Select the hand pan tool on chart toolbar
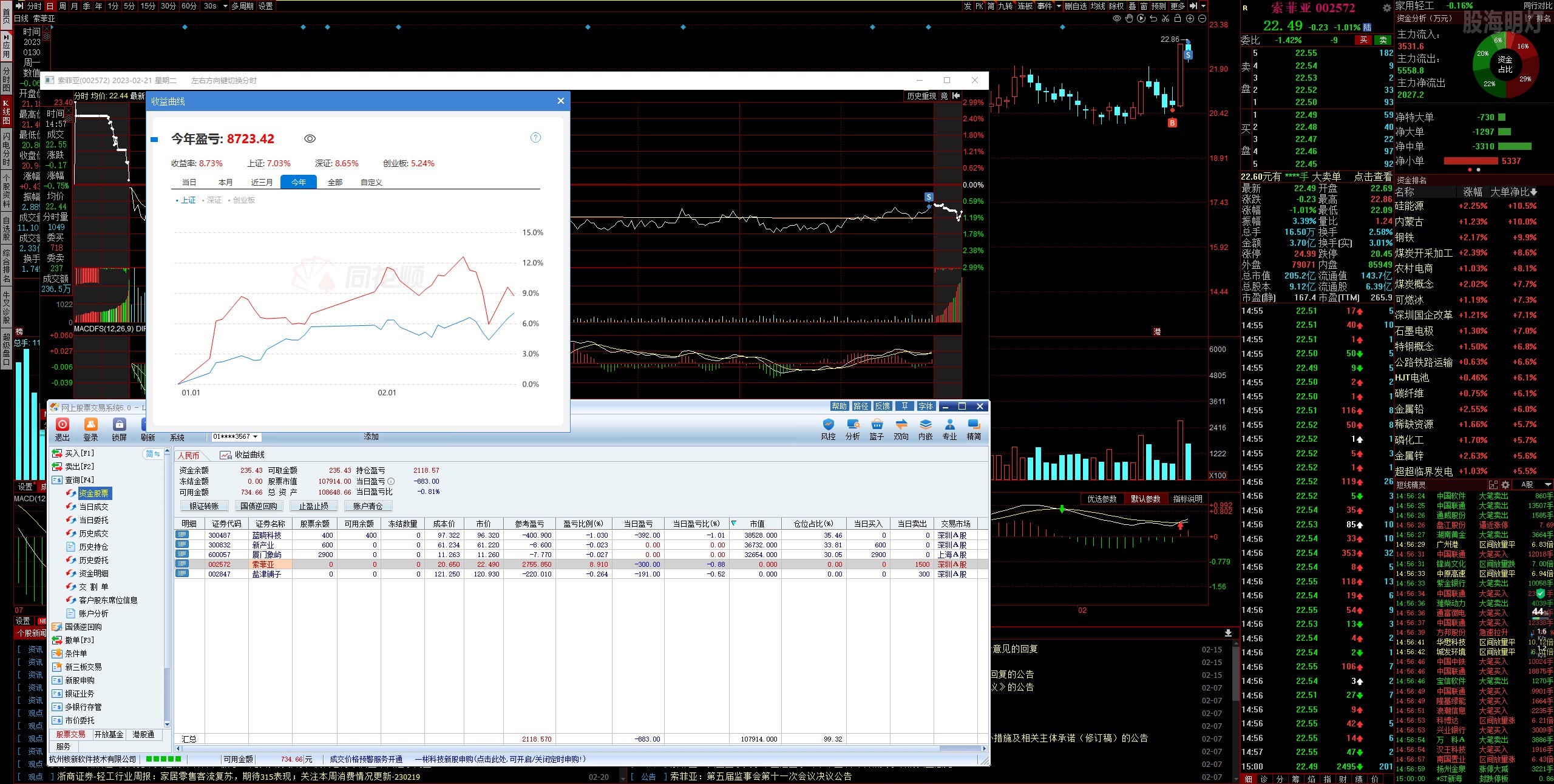Screen dimensions: 1554x784 coord(1128,18)
